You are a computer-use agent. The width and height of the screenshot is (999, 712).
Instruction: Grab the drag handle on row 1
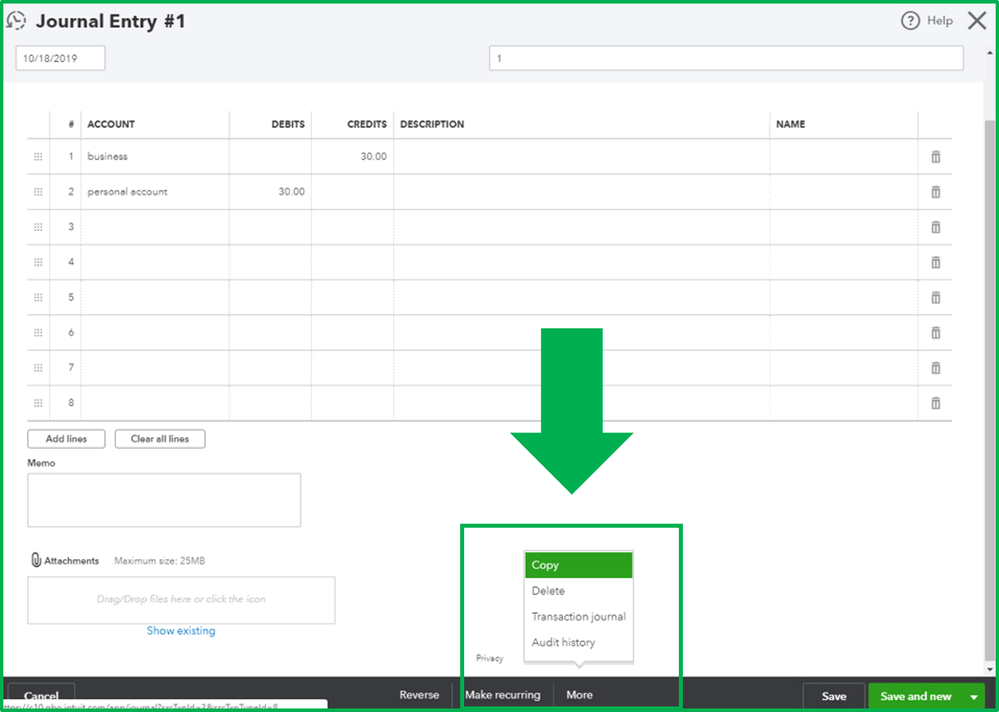pos(38,157)
